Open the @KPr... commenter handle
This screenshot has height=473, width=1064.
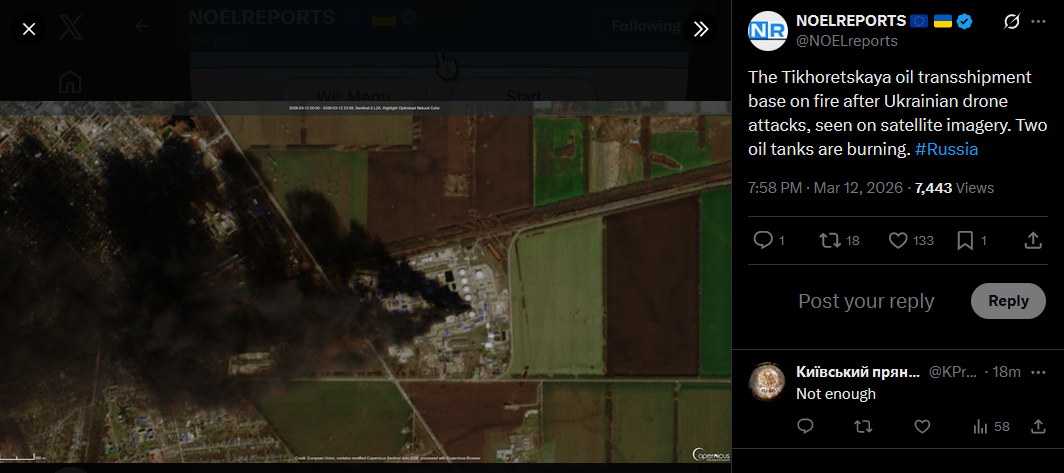pos(953,372)
